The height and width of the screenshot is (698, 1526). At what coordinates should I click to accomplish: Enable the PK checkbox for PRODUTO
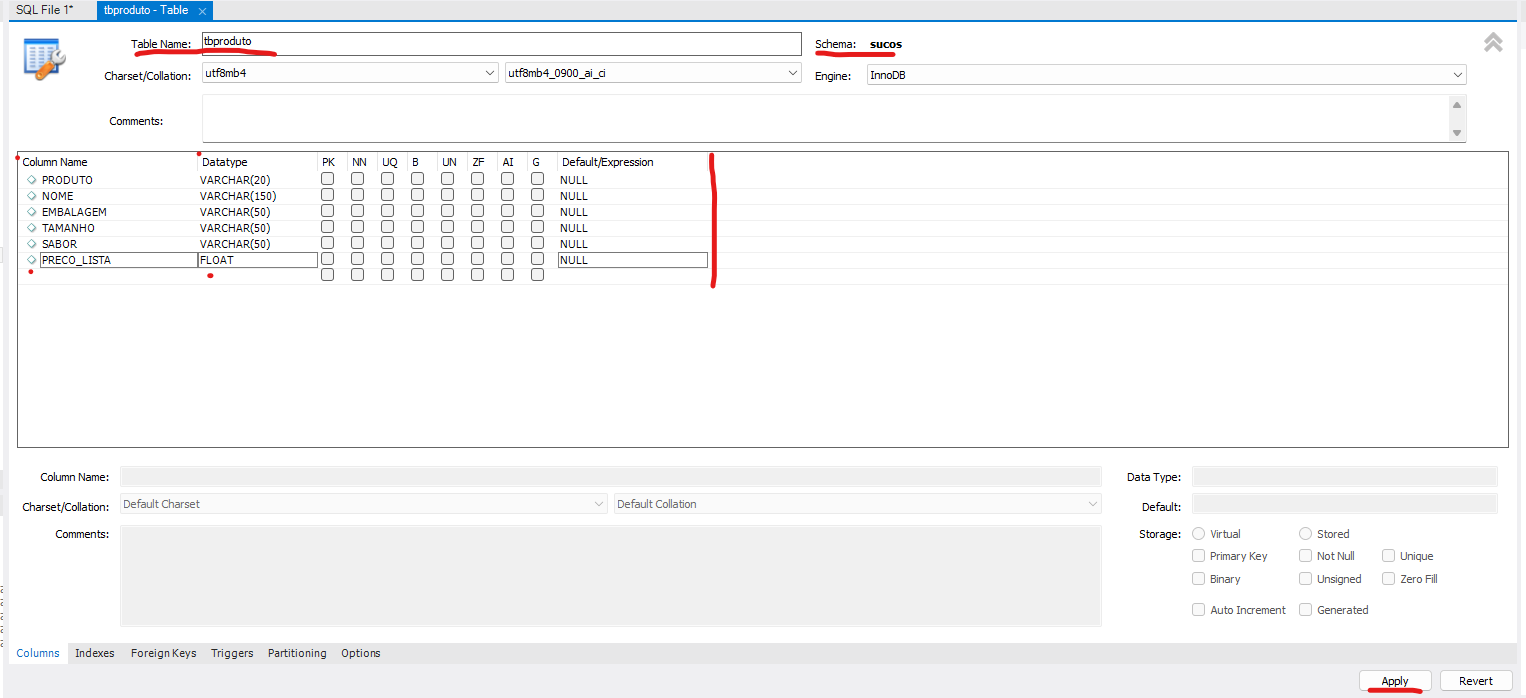pos(328,179)
